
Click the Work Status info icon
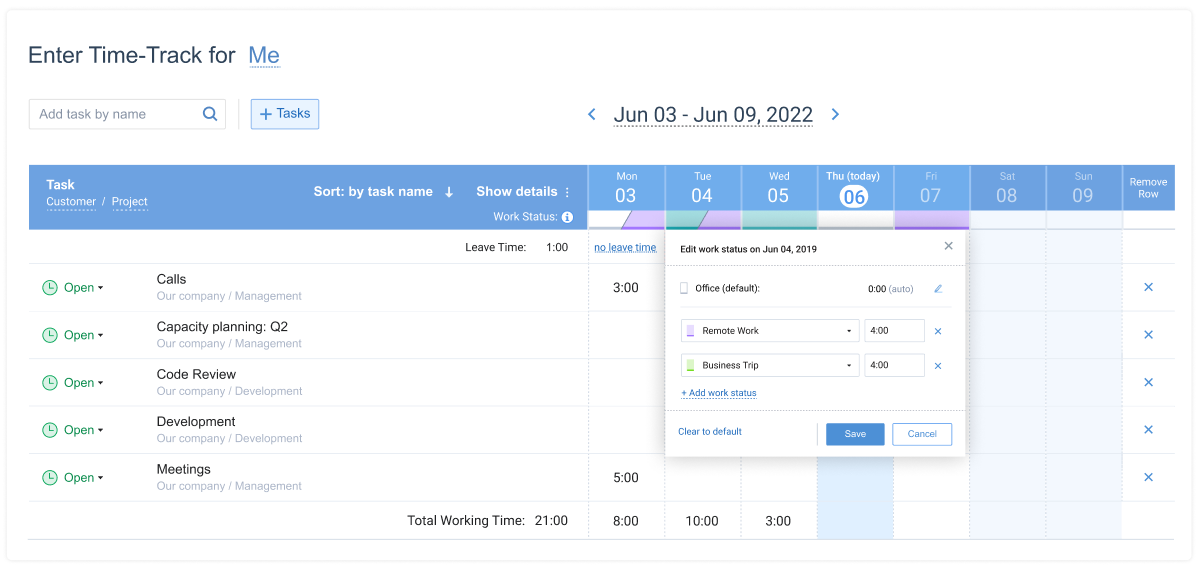(567, 217)
